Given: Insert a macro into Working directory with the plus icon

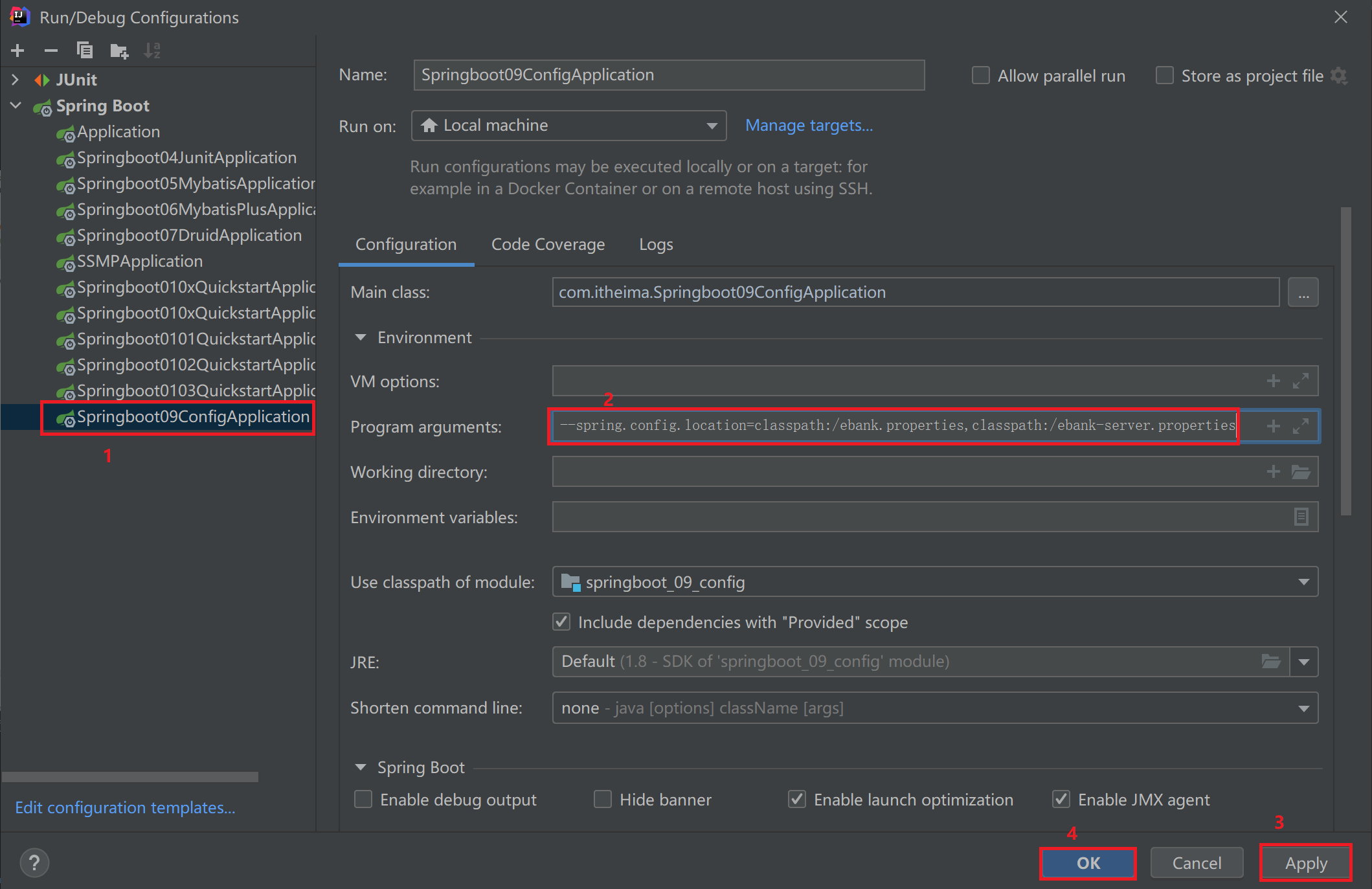Looking at the screenshot, I should tap(1273, 471).
